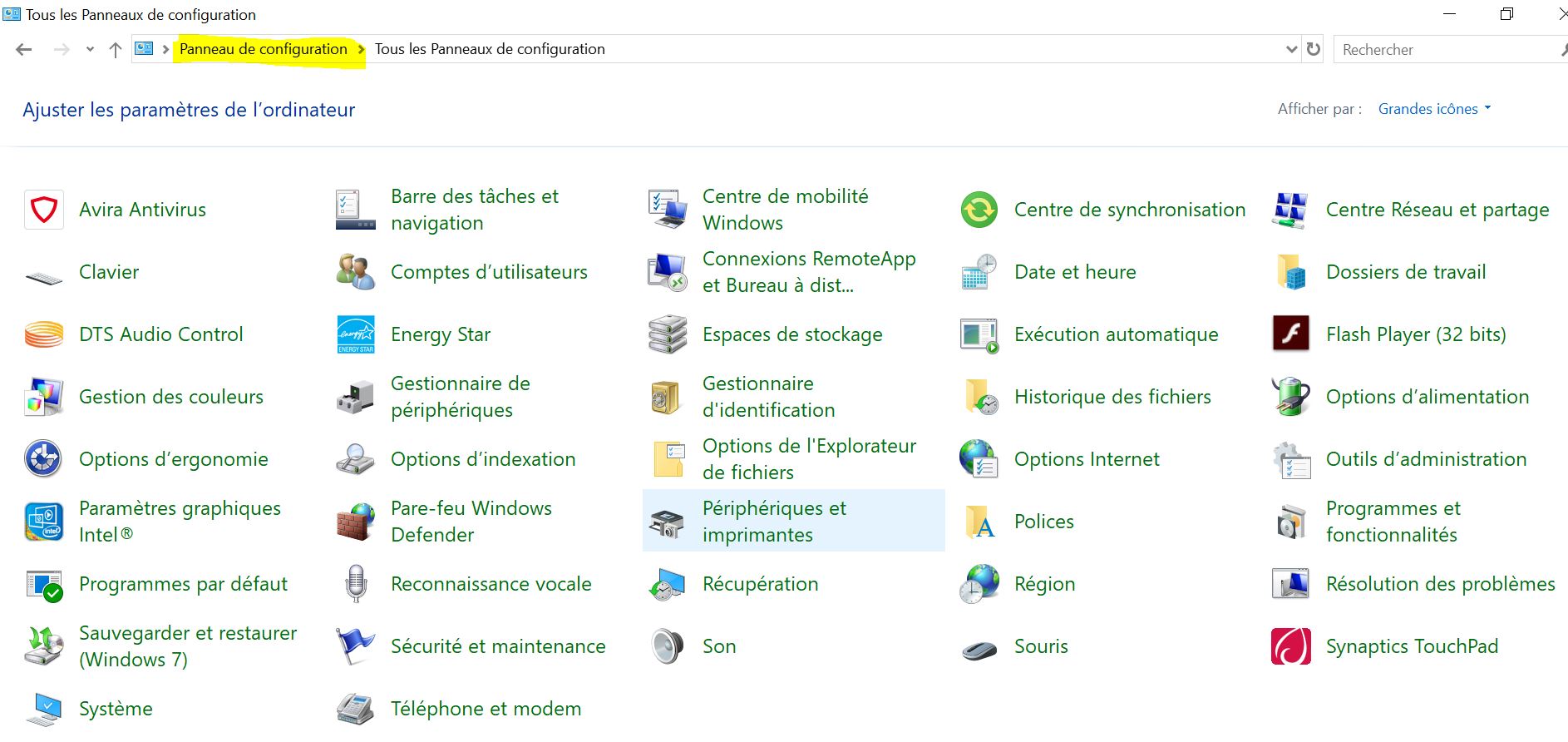Open the Résolution des problèmes link
This screenshot has width=1568, height=742.
point(1440,584)
